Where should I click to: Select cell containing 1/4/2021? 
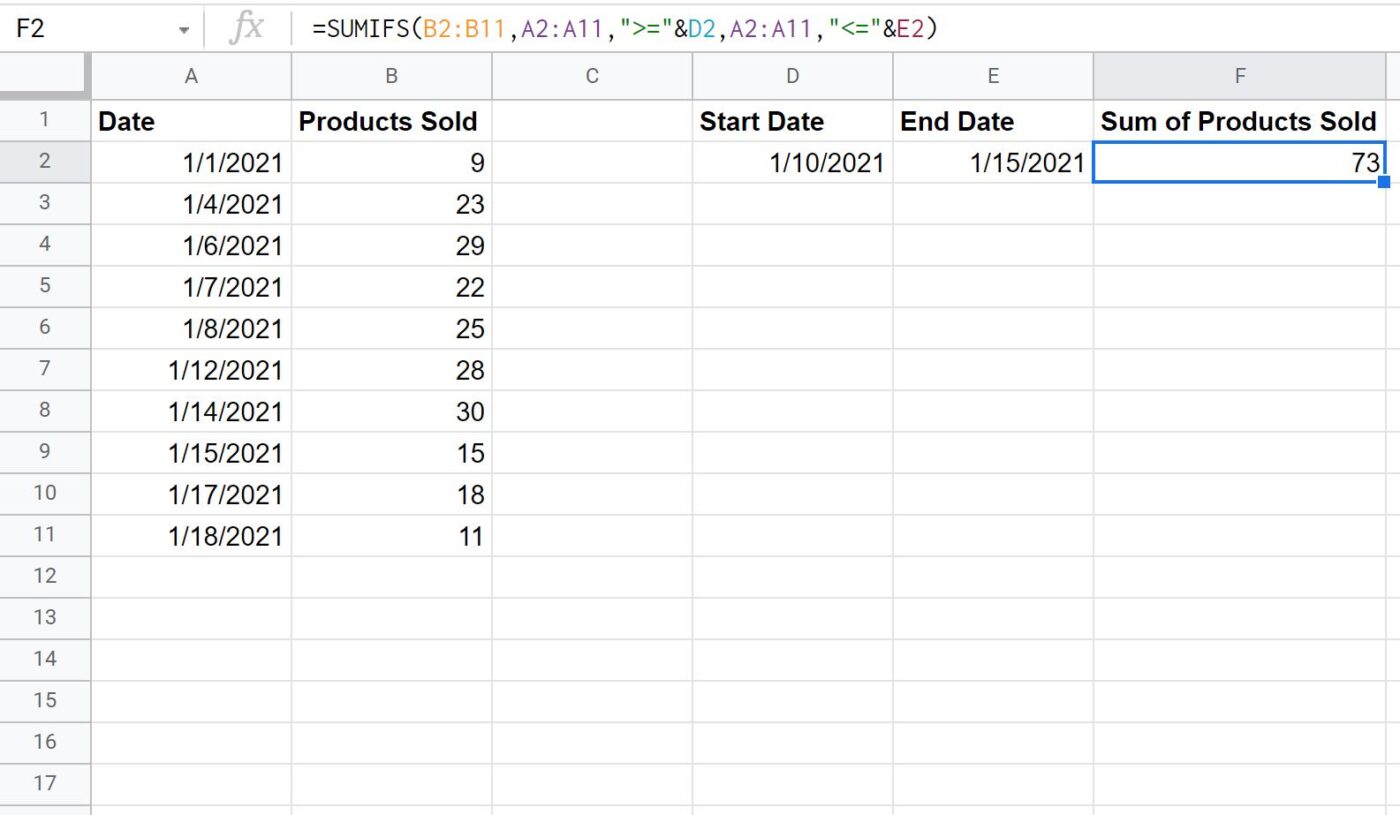tap(191, 204)
